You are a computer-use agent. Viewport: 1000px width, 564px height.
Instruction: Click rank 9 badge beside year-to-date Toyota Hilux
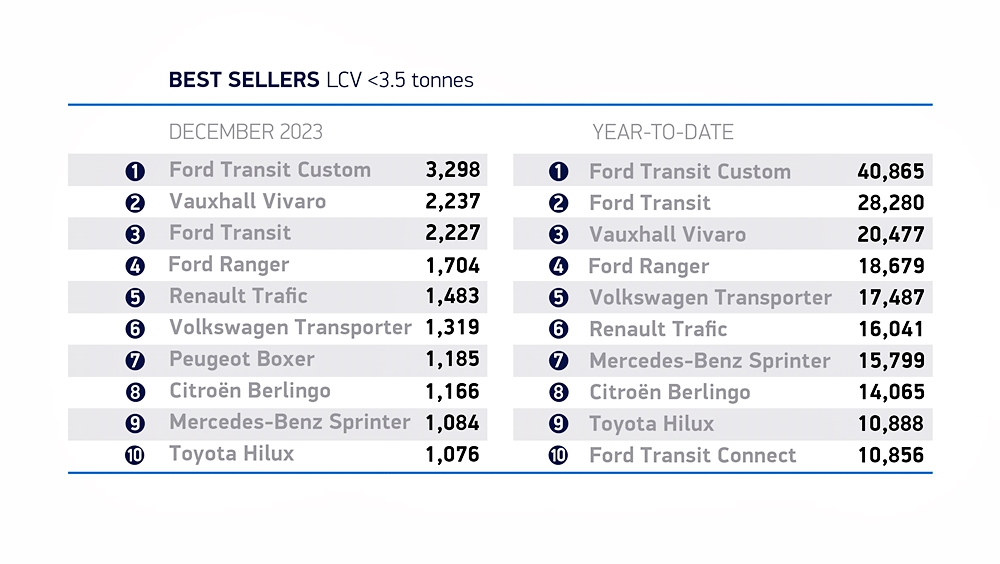(558, 424)
